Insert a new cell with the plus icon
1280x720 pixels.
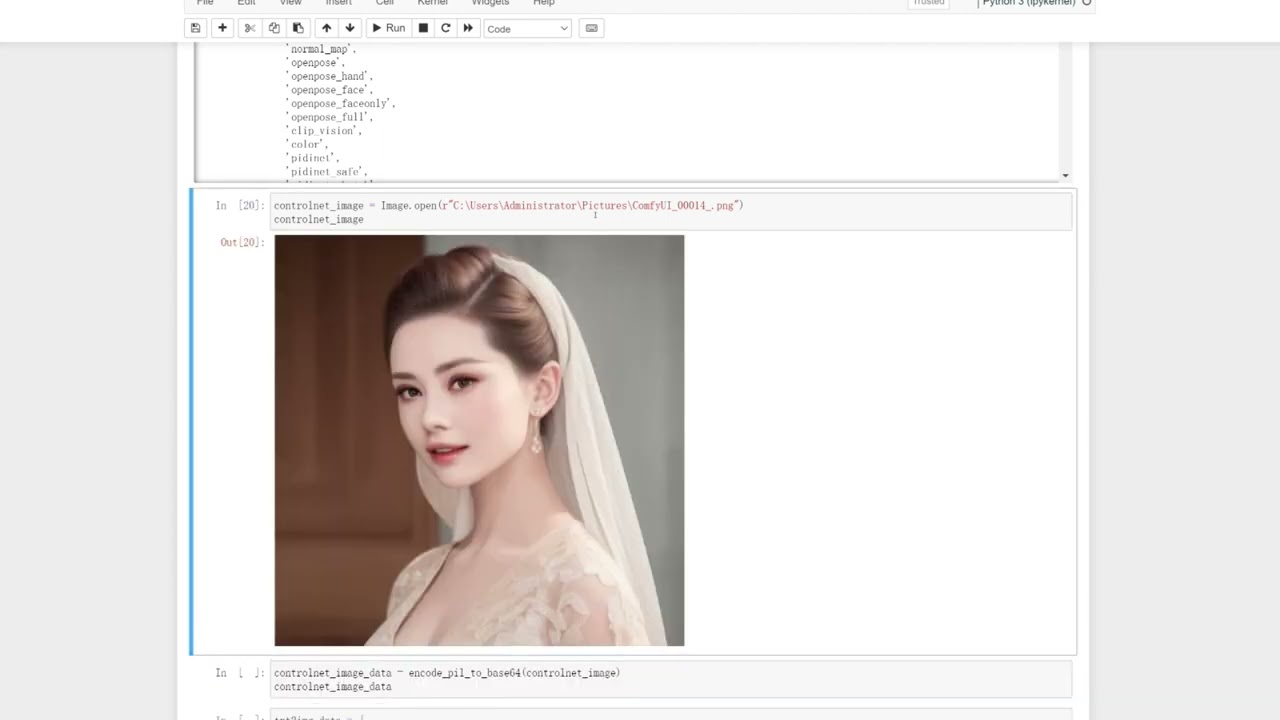coord(222,28)
